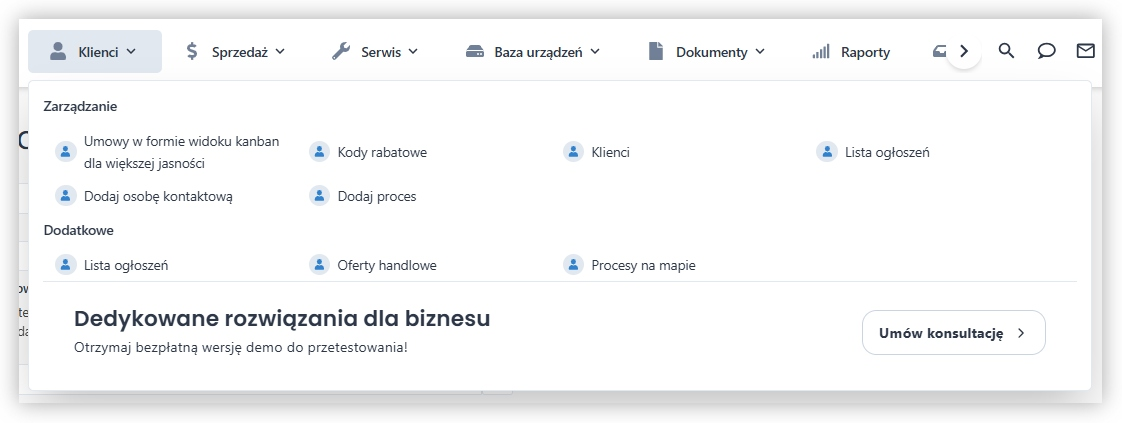This screenshot has height=423, width=1122.
Task: Click the person icon beside Kody rabatowe
Action: pos(319,152)
